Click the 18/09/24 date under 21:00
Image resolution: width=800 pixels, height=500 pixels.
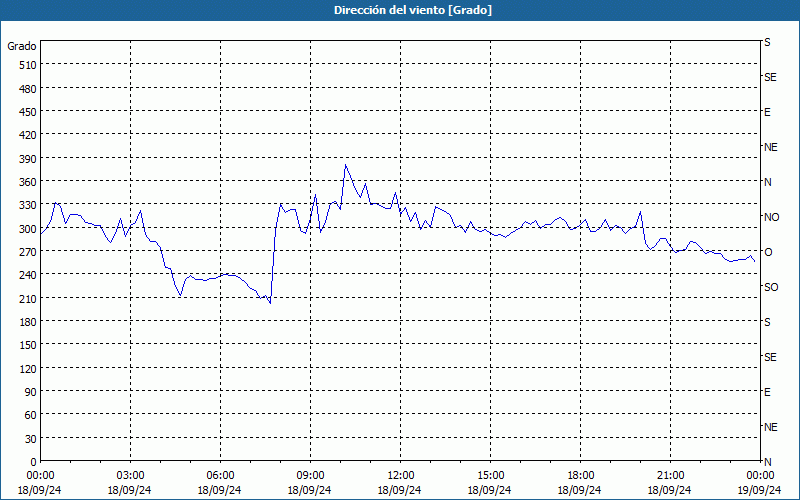tap(670, 490)
